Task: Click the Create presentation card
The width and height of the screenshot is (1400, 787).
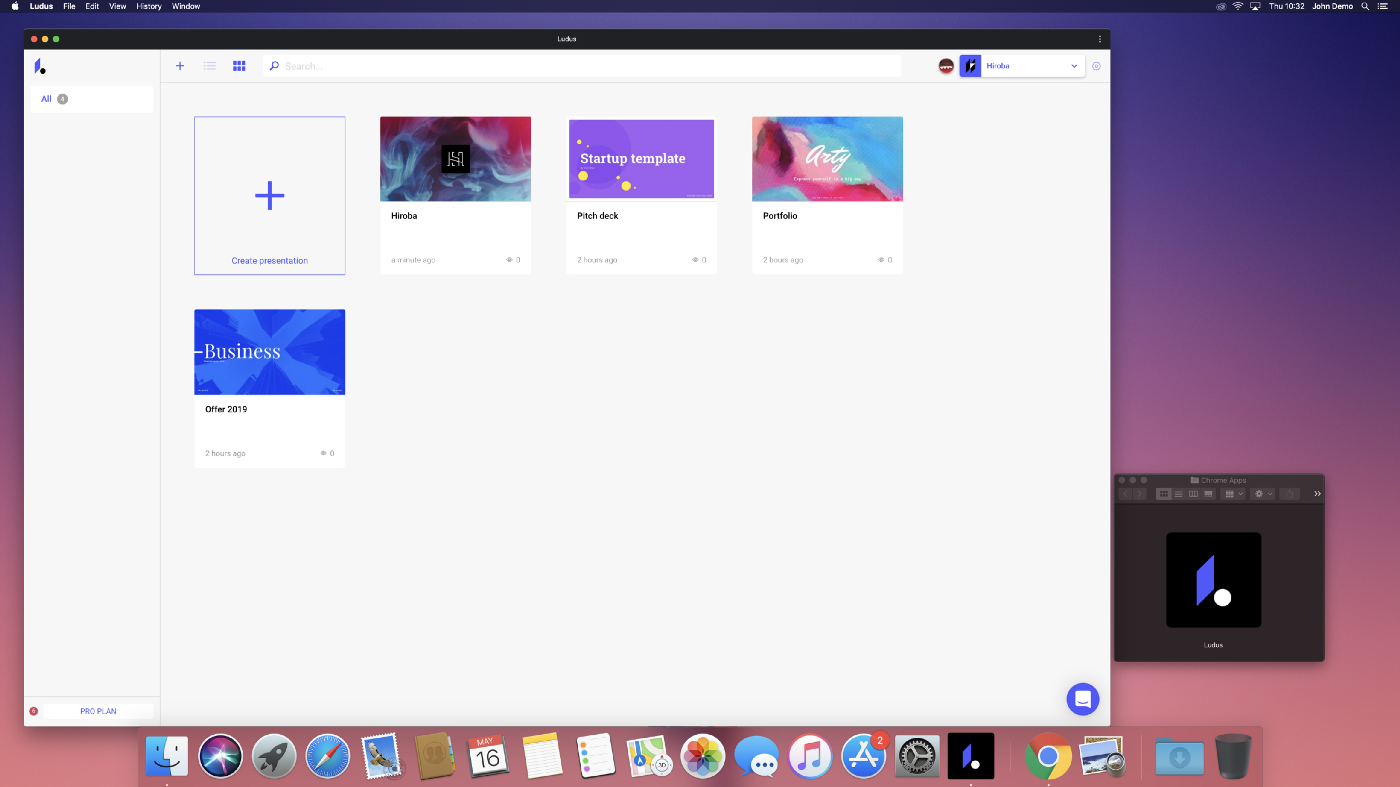Action: click(270, 196)
